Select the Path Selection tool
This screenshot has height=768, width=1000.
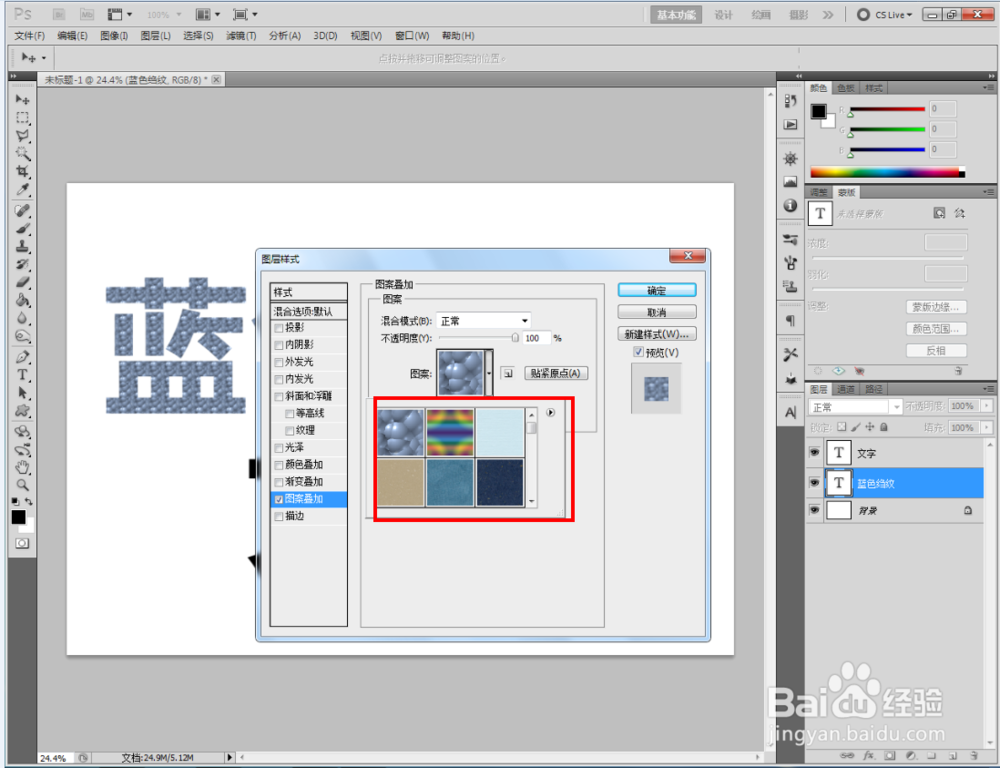pos(22,392)
